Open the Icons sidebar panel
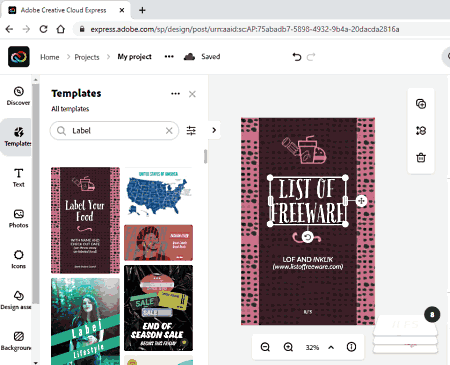Viewport: 450px width, 365px height. click(x=18, y=259)
